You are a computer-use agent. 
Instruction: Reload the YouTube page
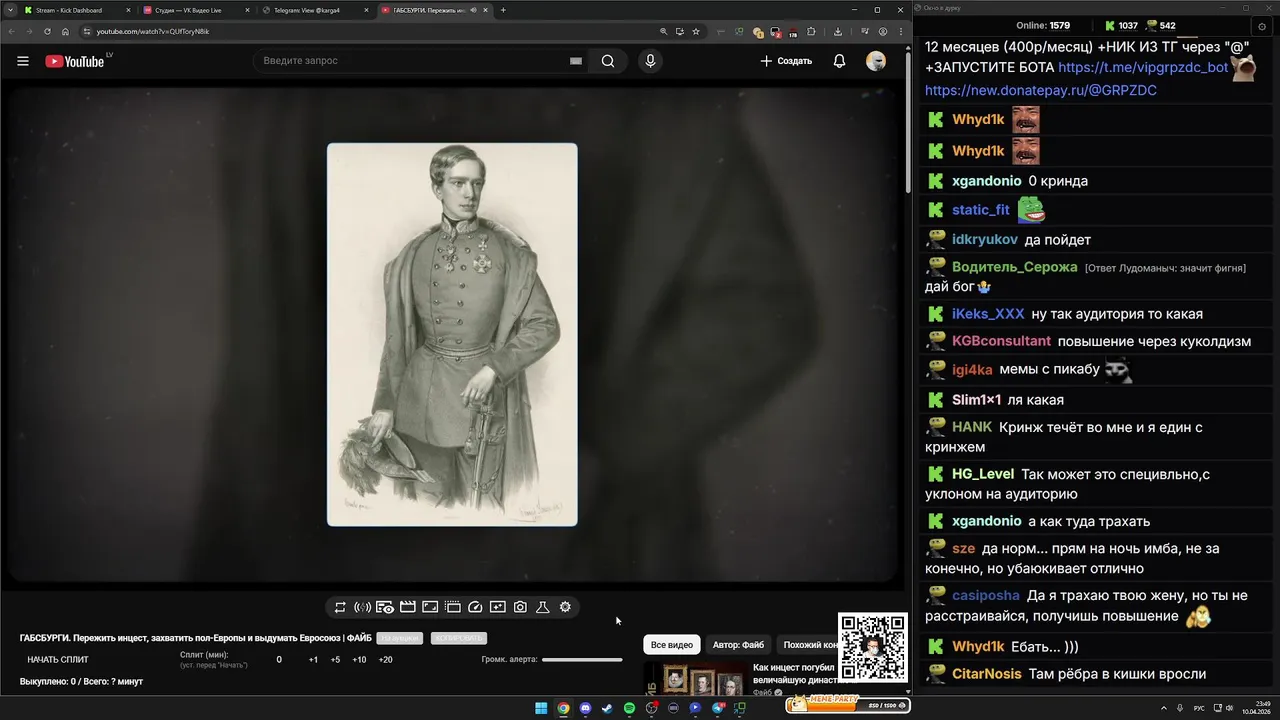47,31
